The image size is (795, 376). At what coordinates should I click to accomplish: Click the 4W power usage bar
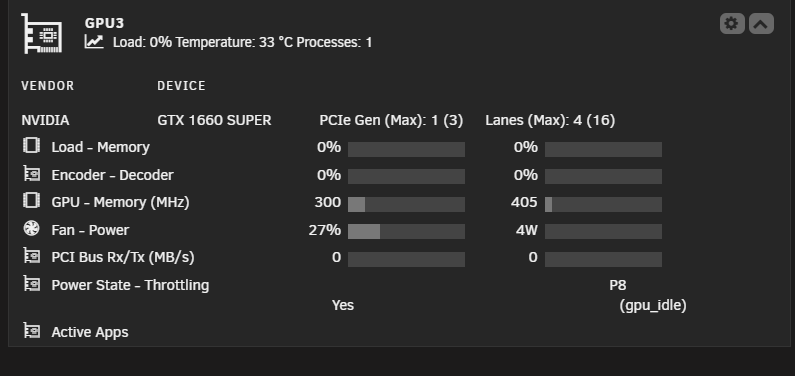(x=603, y=232)
